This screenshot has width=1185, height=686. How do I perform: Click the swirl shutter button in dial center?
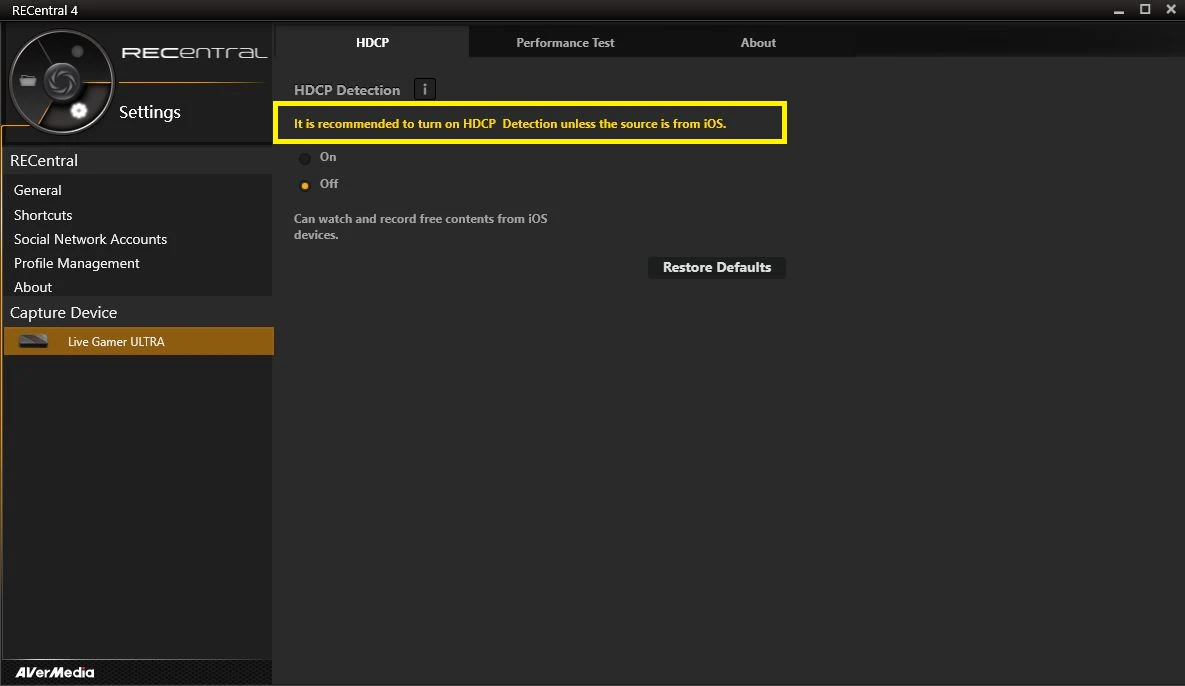tap(62, 81)
